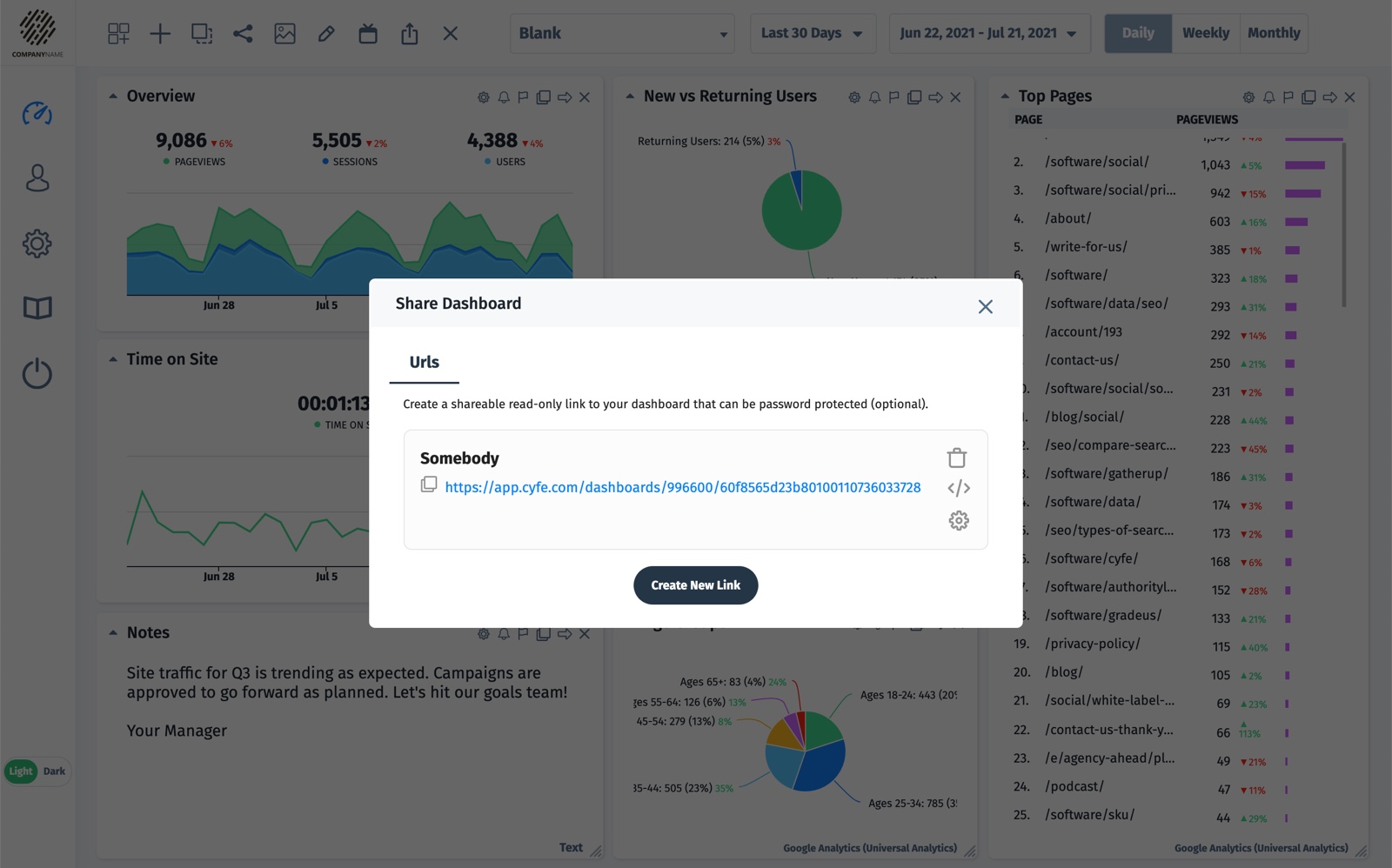Add a new widget using the plus icon

point(160,33)
